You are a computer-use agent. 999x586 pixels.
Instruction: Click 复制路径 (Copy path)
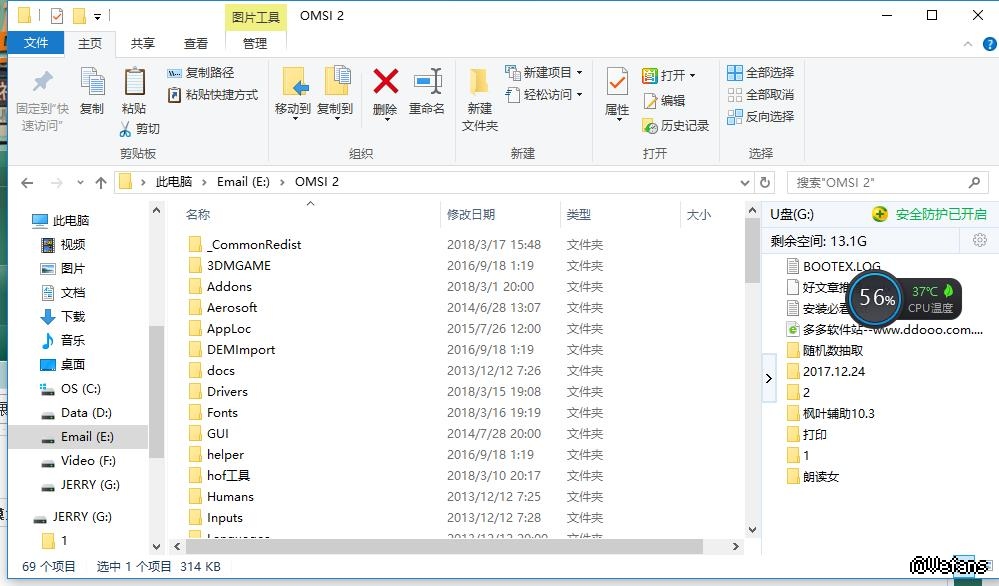click(x=201, y=73)
